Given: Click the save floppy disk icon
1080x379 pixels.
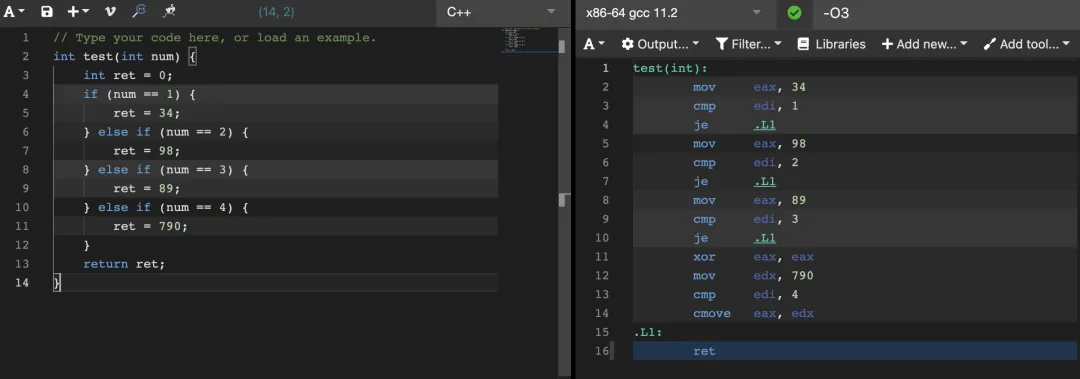Looking at the screenshot, I should pyautogui.click(x=47, y=12).
